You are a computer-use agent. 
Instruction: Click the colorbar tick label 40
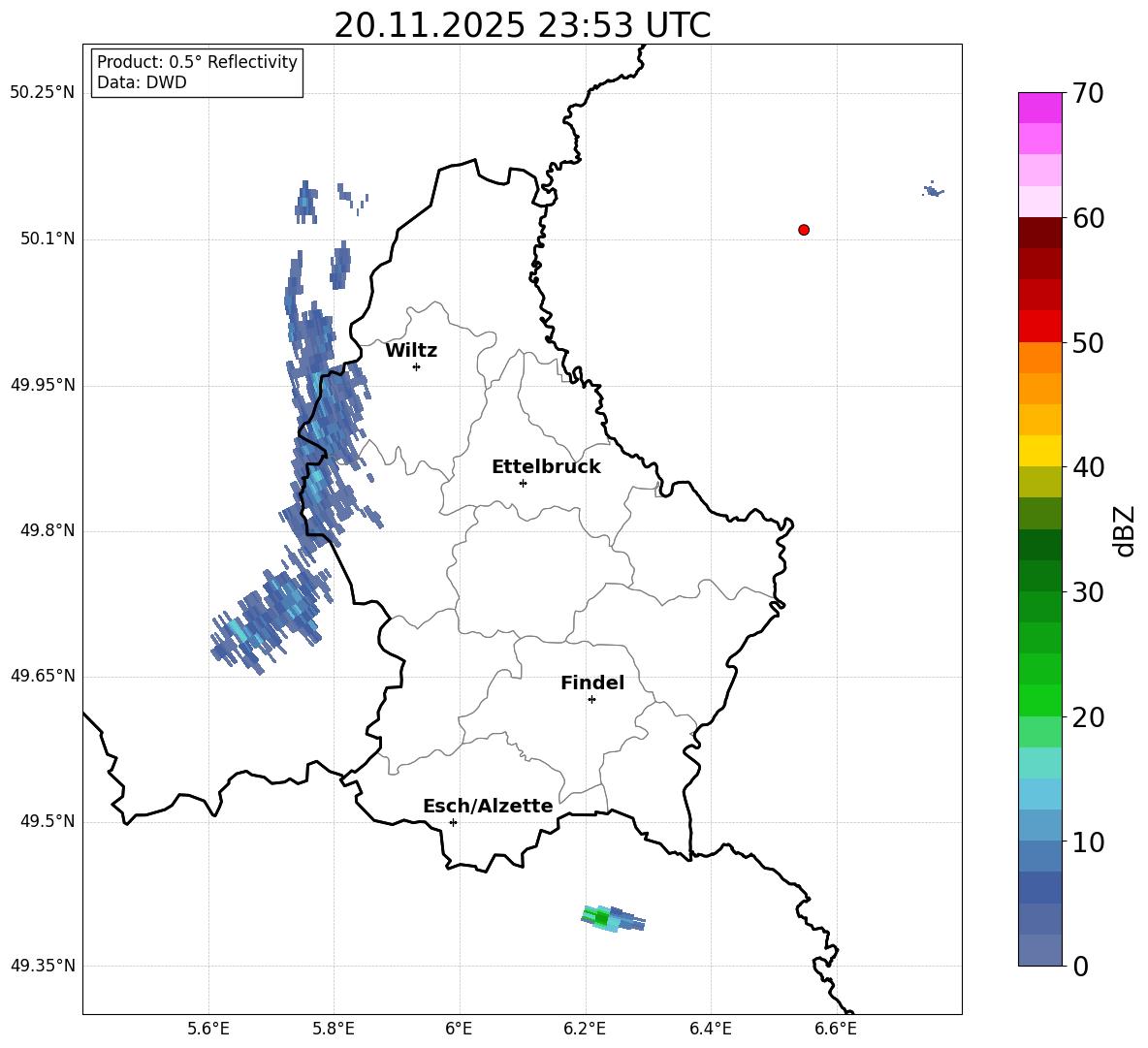point(1088,467)
